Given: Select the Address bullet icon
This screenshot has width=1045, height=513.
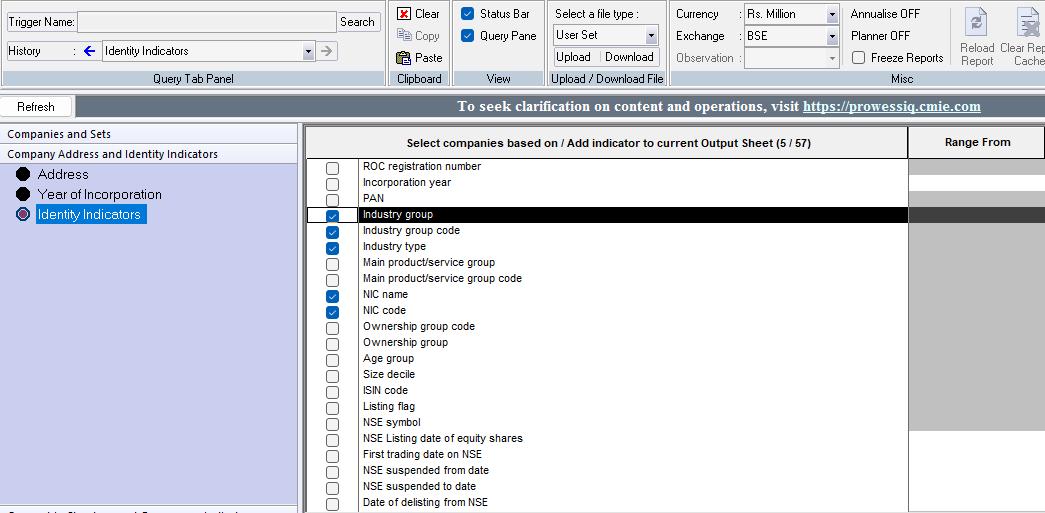Looking at the screenshot, I should click(23, 174).
